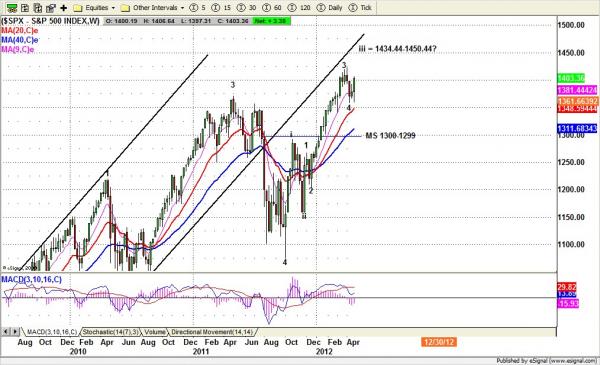
Task: Select the 30 minute interval
Action: click(x=247, y=8)
